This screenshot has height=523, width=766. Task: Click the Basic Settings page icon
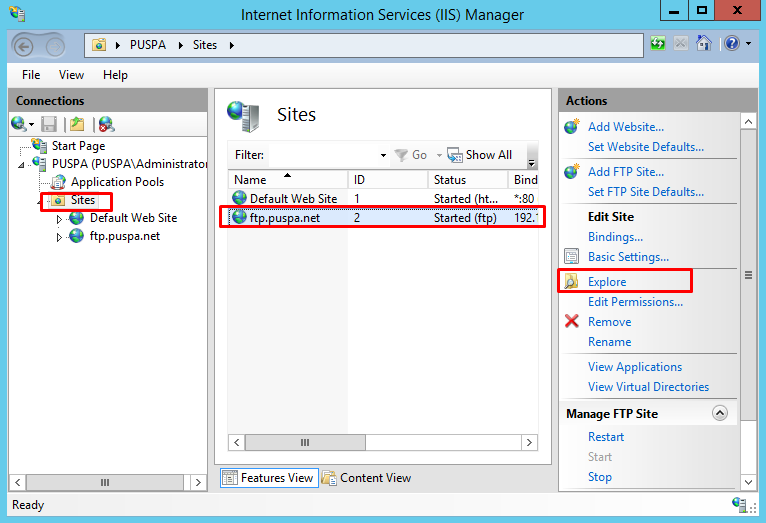[x=572, y=256]
